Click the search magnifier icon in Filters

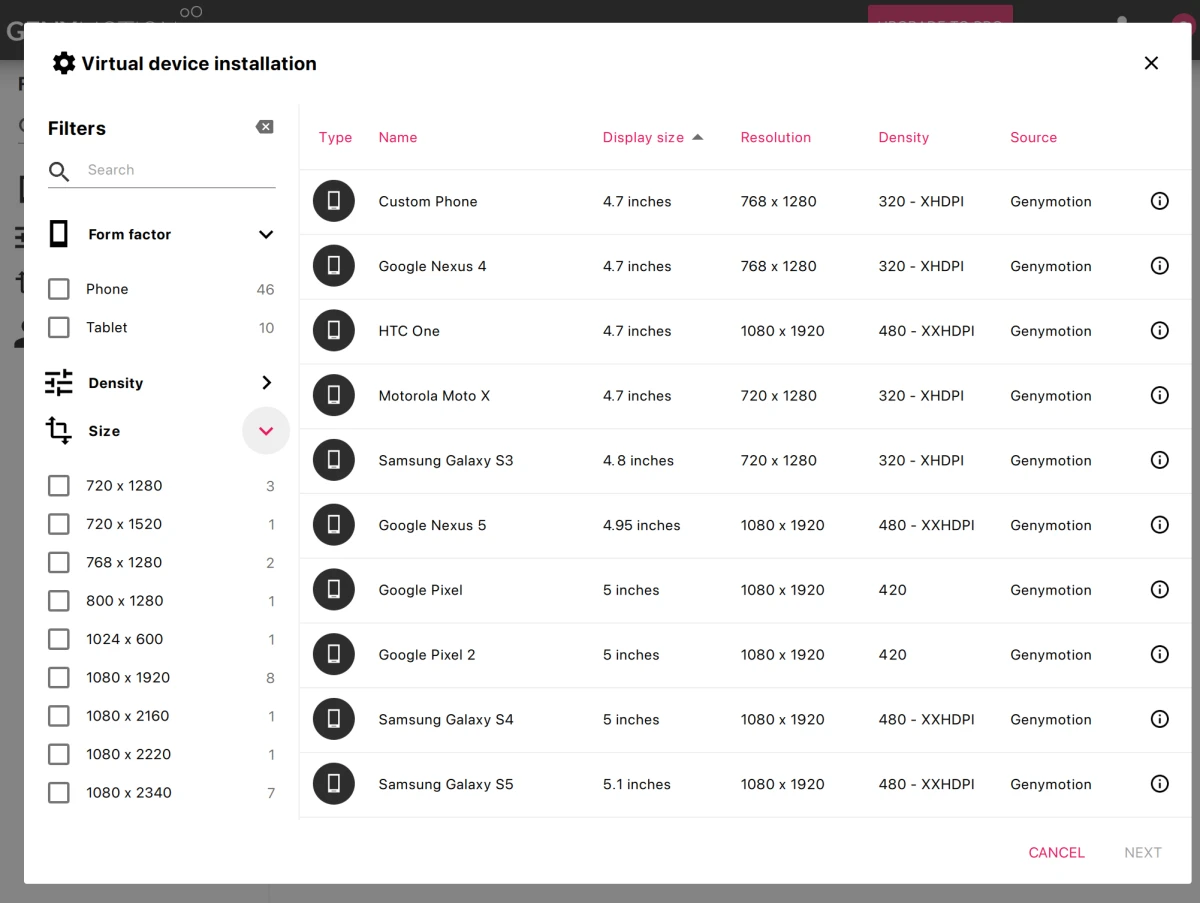59,171
